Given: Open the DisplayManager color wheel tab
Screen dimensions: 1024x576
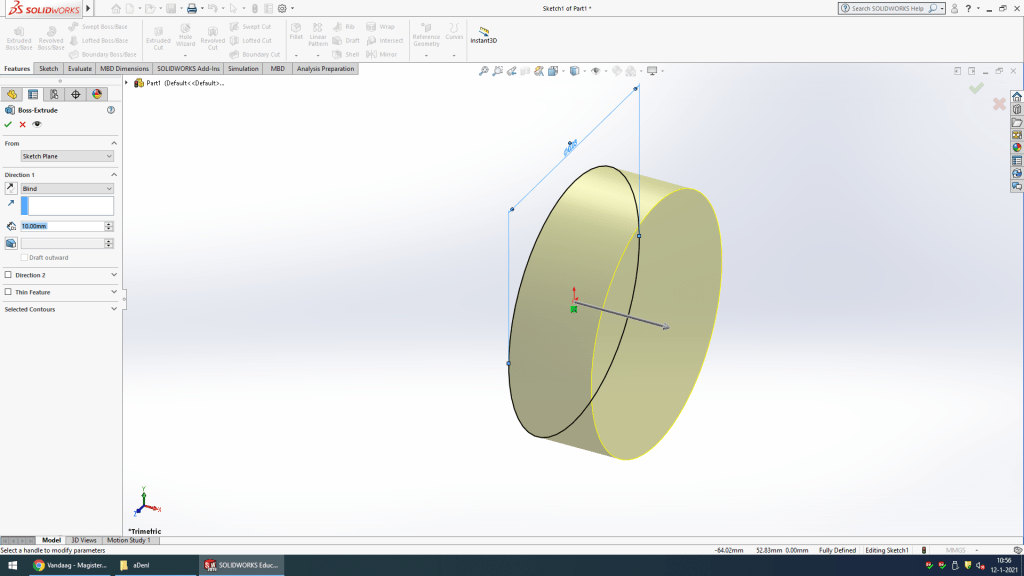Looking at the screenshot, I should 97,94.
